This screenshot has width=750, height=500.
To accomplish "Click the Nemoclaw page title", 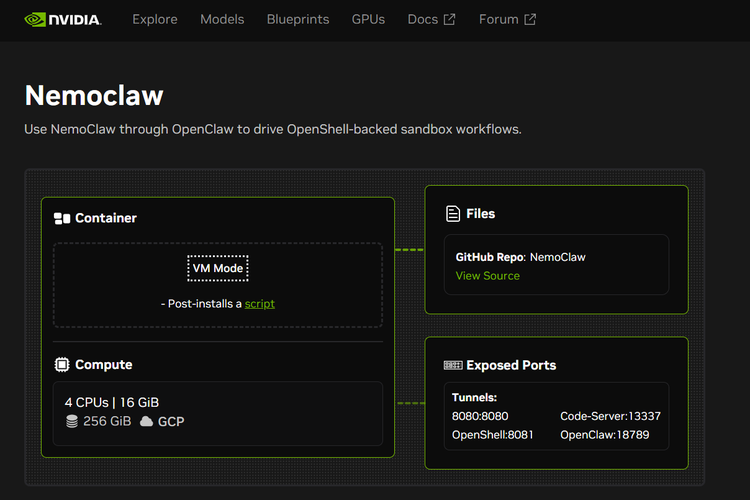I will tap(94, 95).
